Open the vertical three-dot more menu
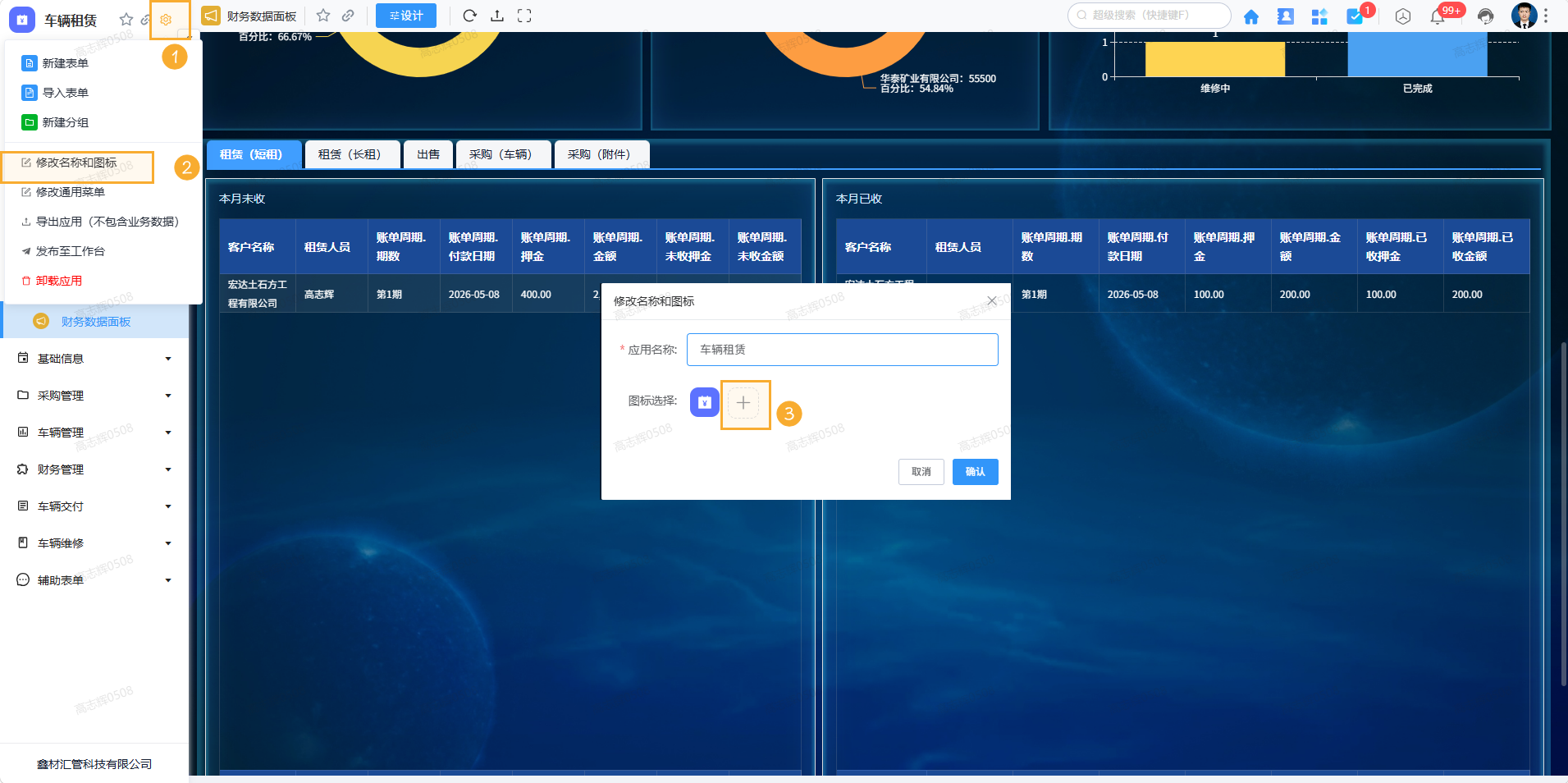Screen dimensions: 1568x783 point(1546,16)
